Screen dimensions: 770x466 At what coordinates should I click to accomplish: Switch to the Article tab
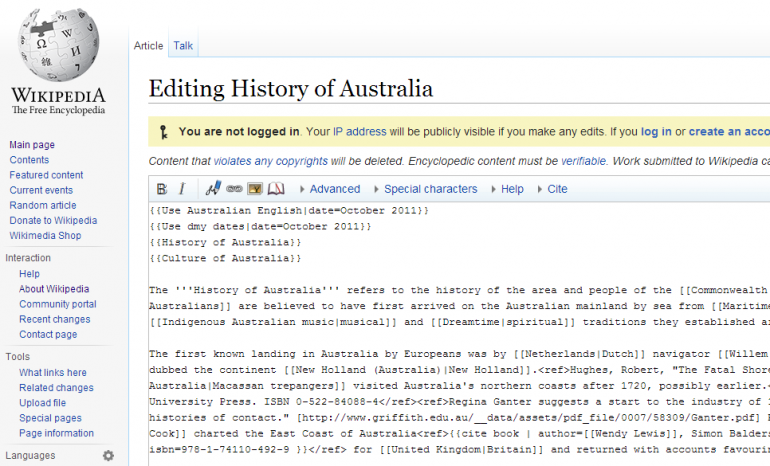pos(148,46)
